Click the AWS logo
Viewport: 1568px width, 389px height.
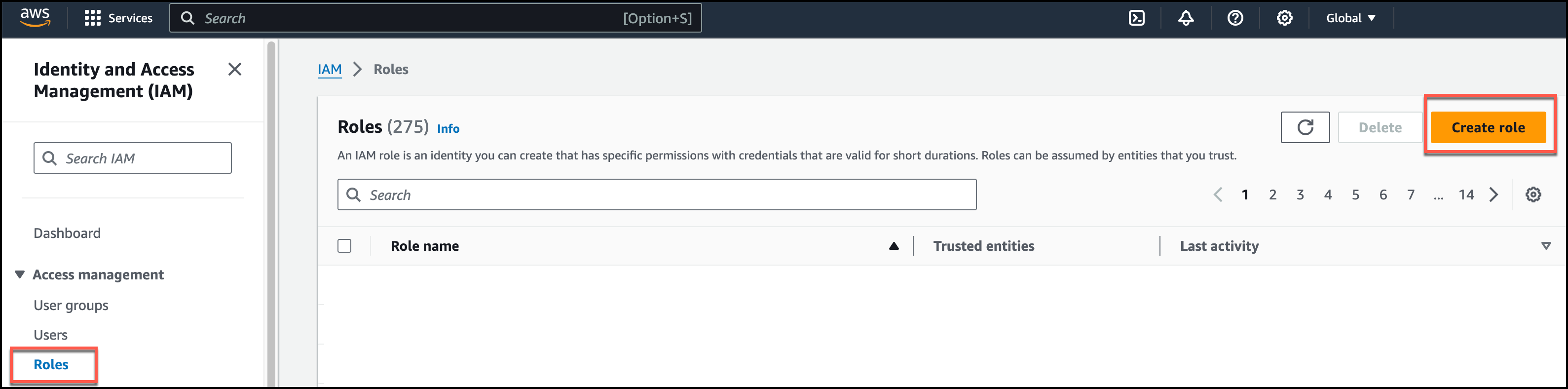point(35,18)
